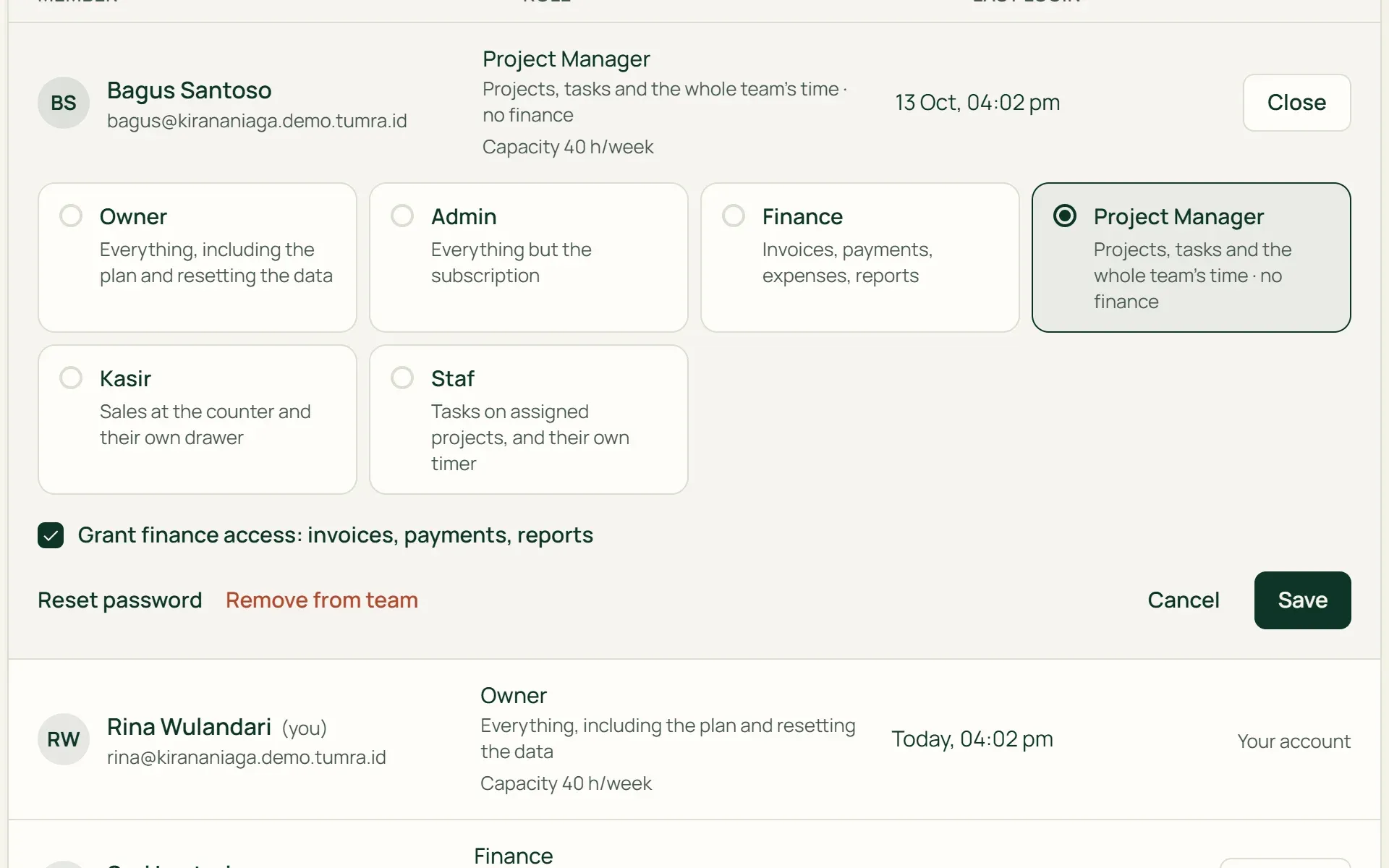Close Bagus Santoso's edit panel

(1296, 103)
